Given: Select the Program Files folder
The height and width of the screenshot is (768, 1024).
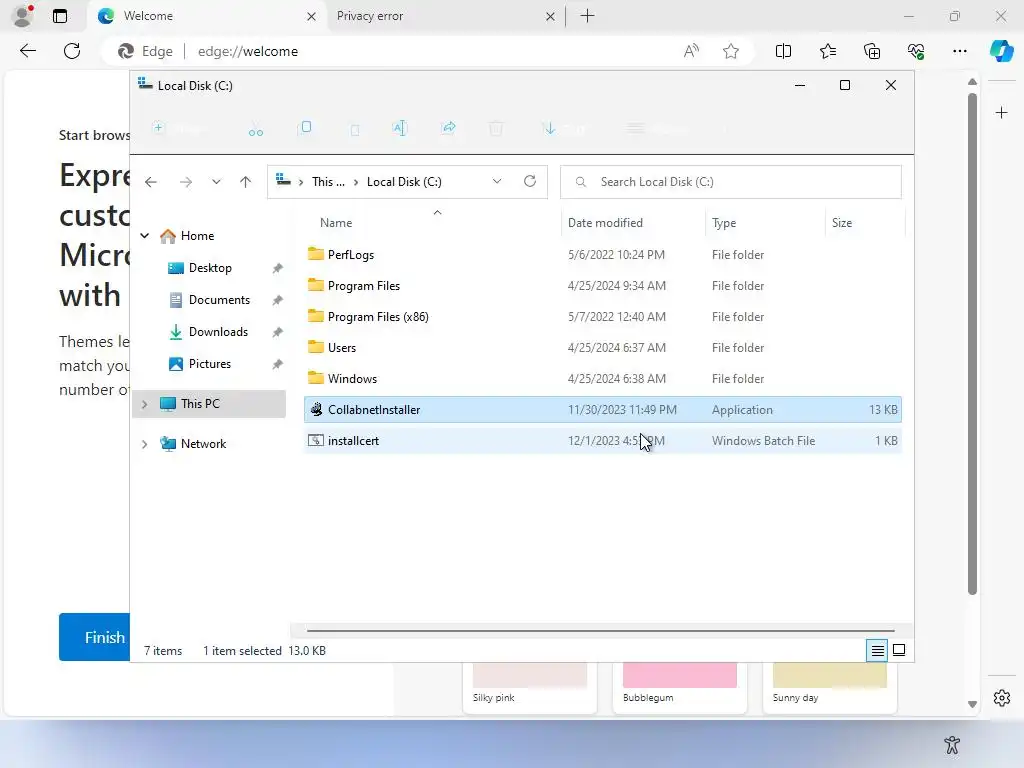Looking at the screenshot, I should click(602, 285).
